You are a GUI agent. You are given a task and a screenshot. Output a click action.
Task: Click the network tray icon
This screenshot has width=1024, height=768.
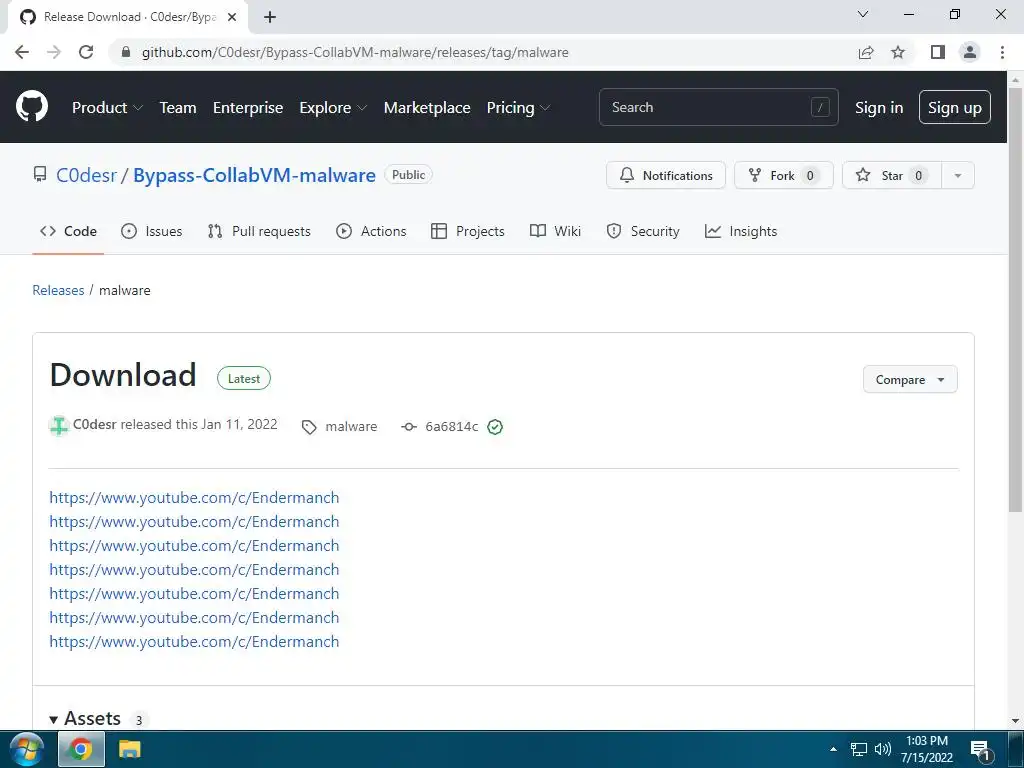pos(859,749)
